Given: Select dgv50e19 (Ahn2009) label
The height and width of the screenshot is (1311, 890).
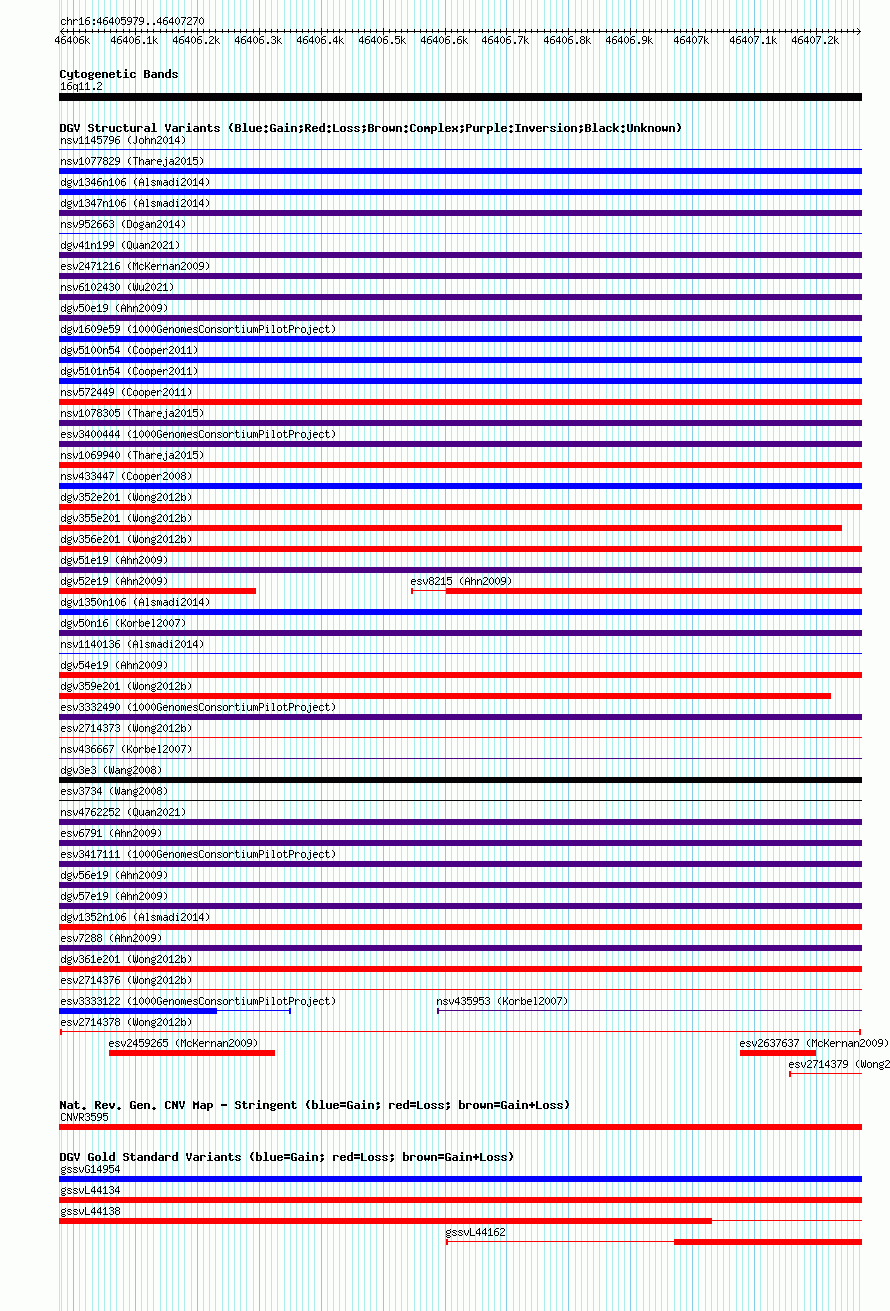Looking at the screenshot, I should point(114,308).
